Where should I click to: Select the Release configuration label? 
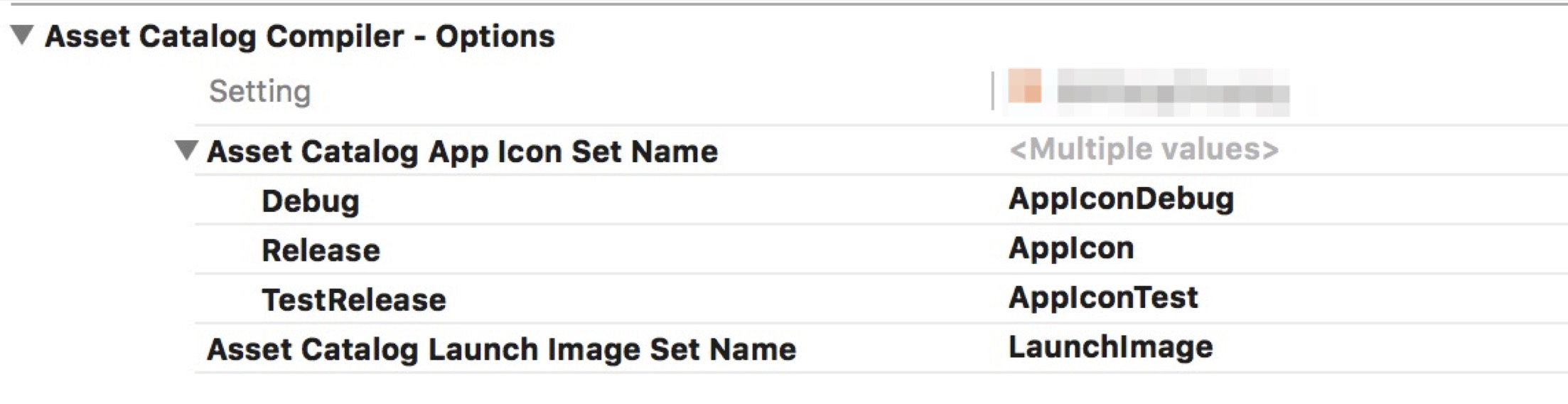pos(321,250)
